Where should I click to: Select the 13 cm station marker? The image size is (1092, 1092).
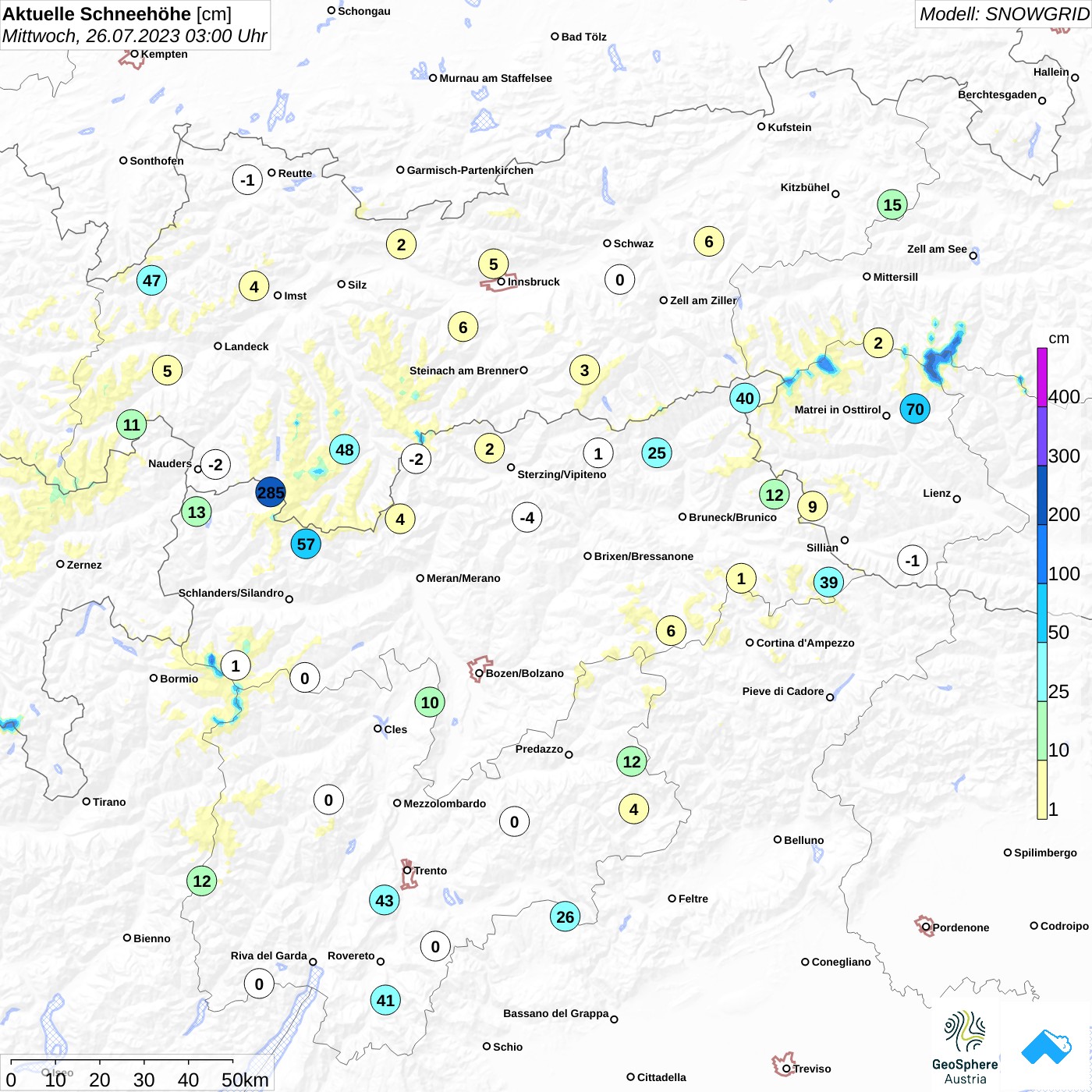[x=197, y=512]
